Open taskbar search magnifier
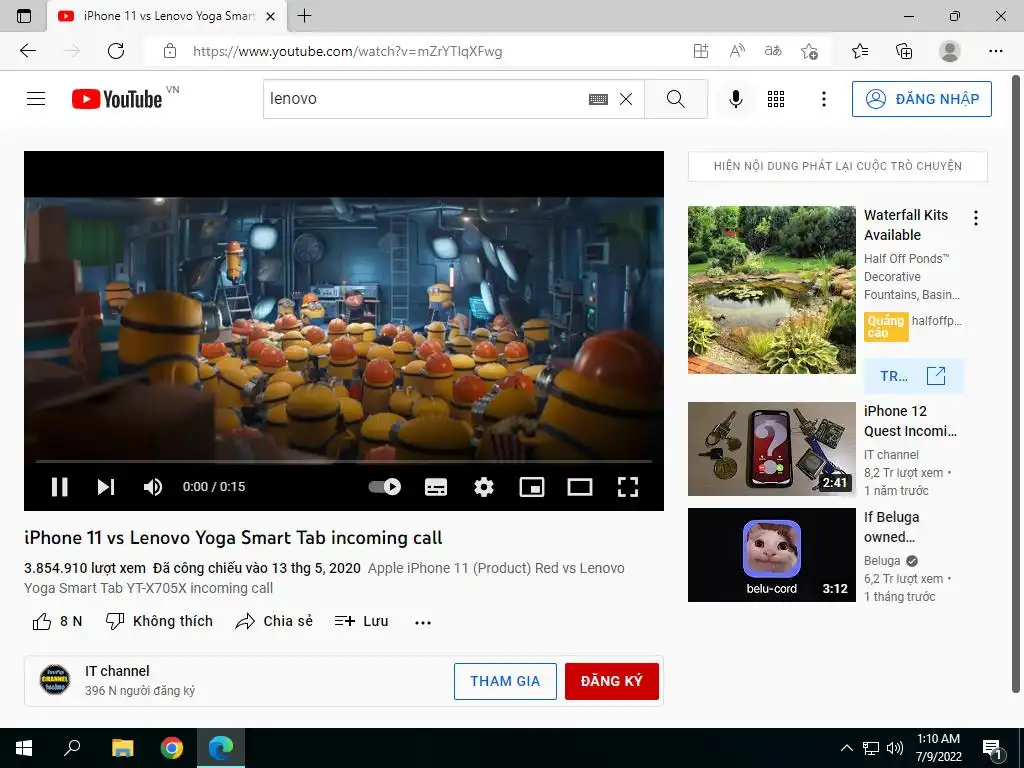The height and width of the screenshot is (768, 1024). (72, 748)
